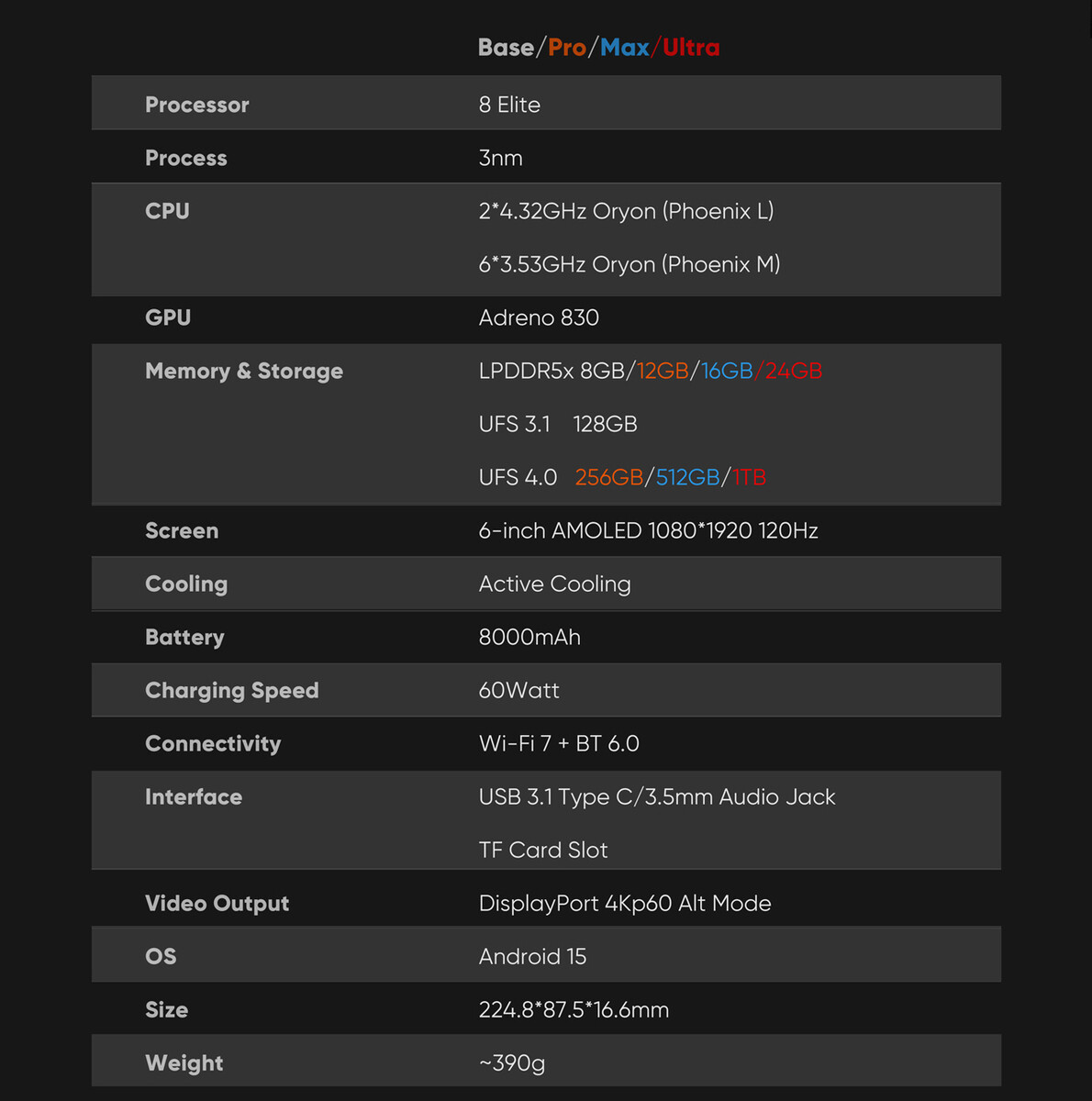Click the orange 12GB memory option
The image size is (1092, 1101).
(663, 371)
